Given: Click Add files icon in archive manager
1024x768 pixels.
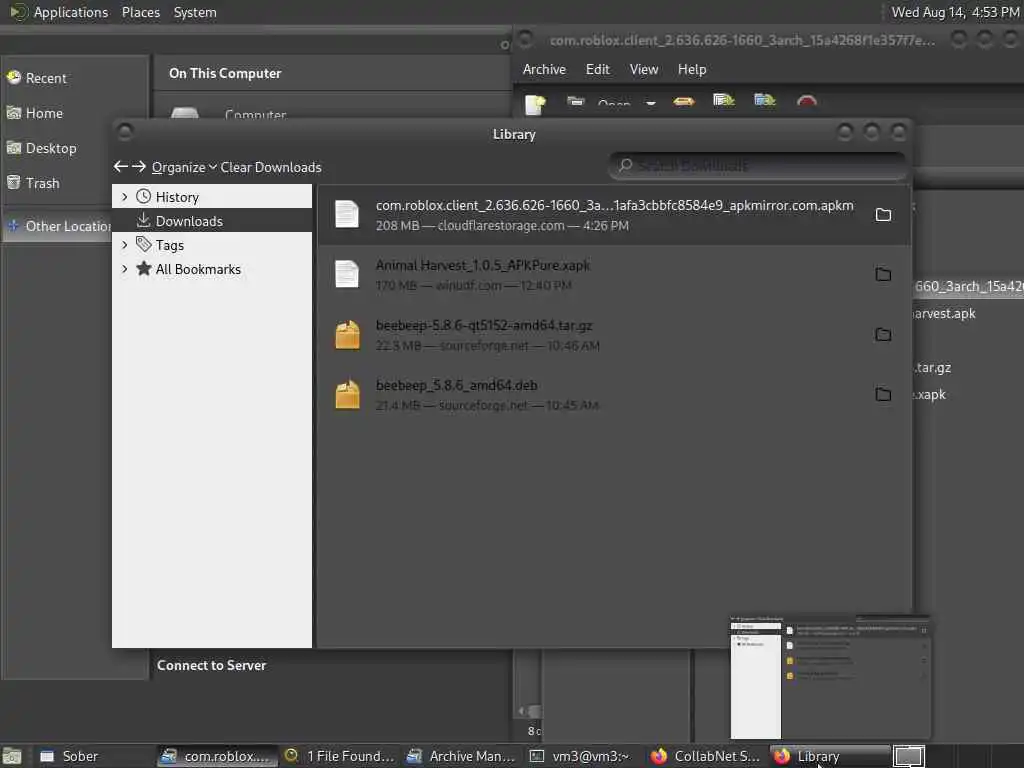Looking at the screenshot, I should [x=724, y=101].
